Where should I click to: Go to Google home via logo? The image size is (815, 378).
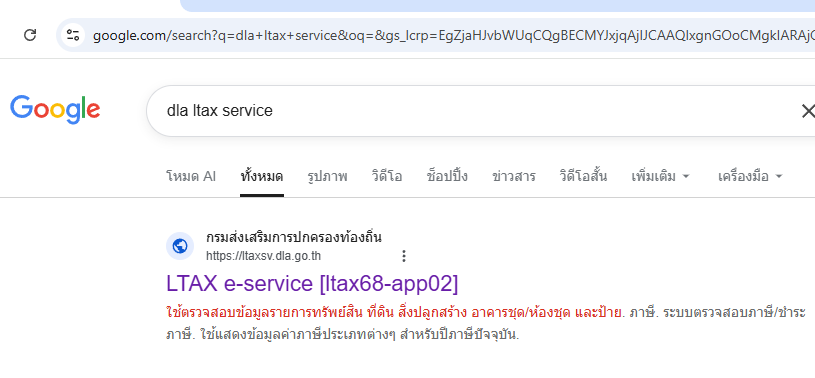(x=55, y=109)
